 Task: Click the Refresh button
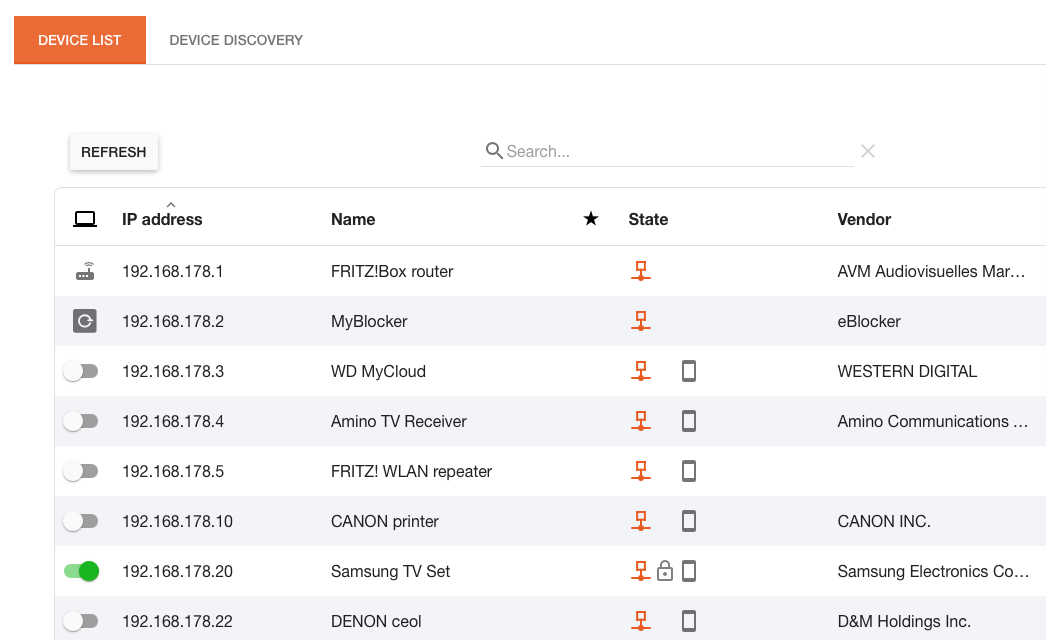coord(113,152)
